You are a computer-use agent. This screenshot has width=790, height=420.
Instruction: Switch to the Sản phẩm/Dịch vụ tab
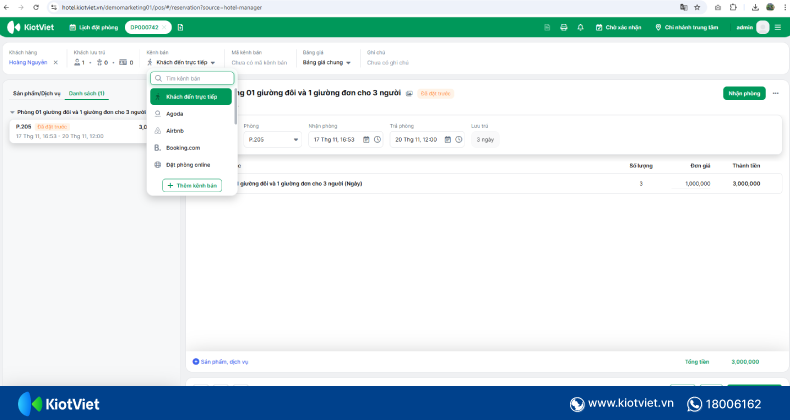click(x=37, y=94)
